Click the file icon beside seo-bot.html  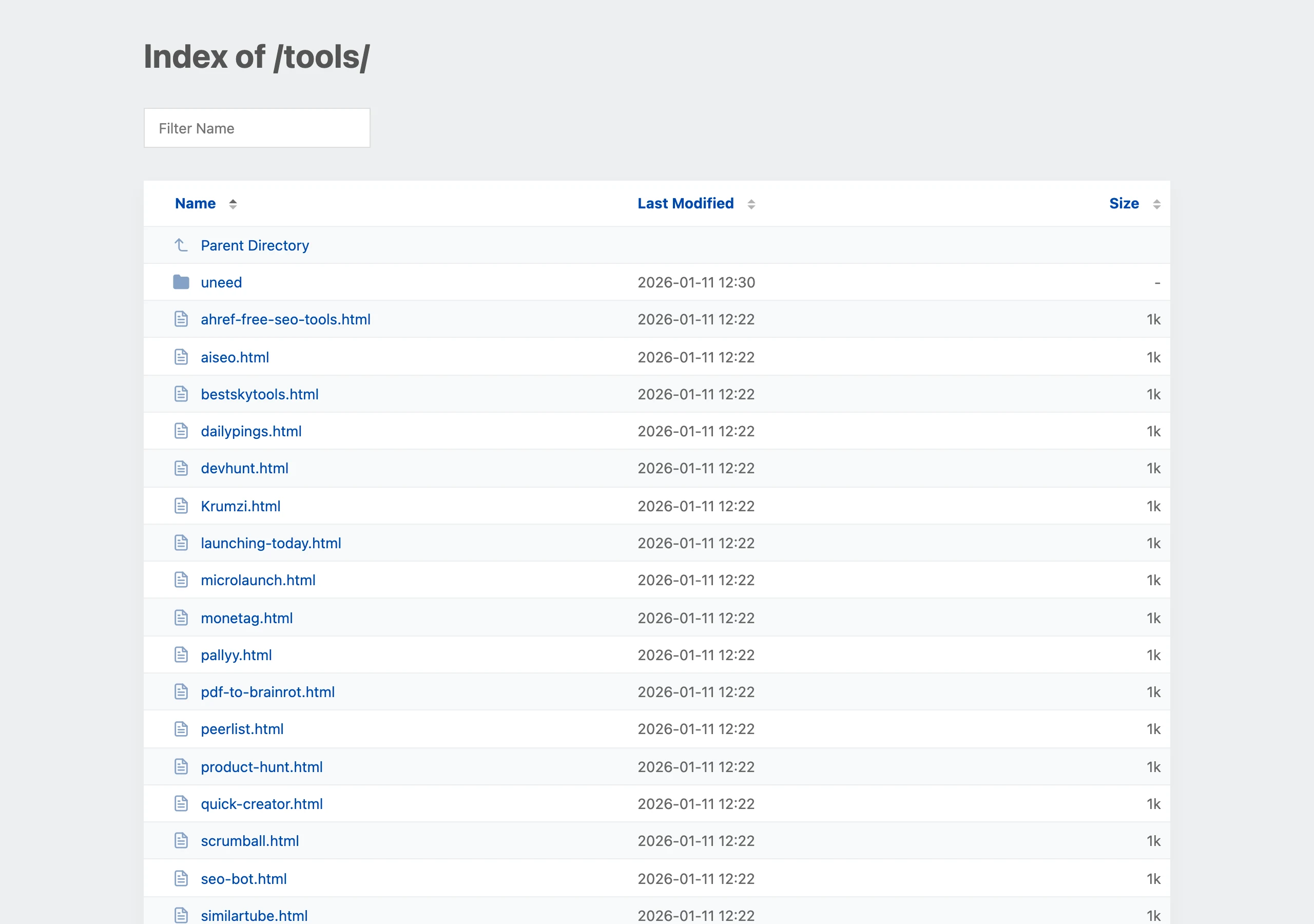181,878
